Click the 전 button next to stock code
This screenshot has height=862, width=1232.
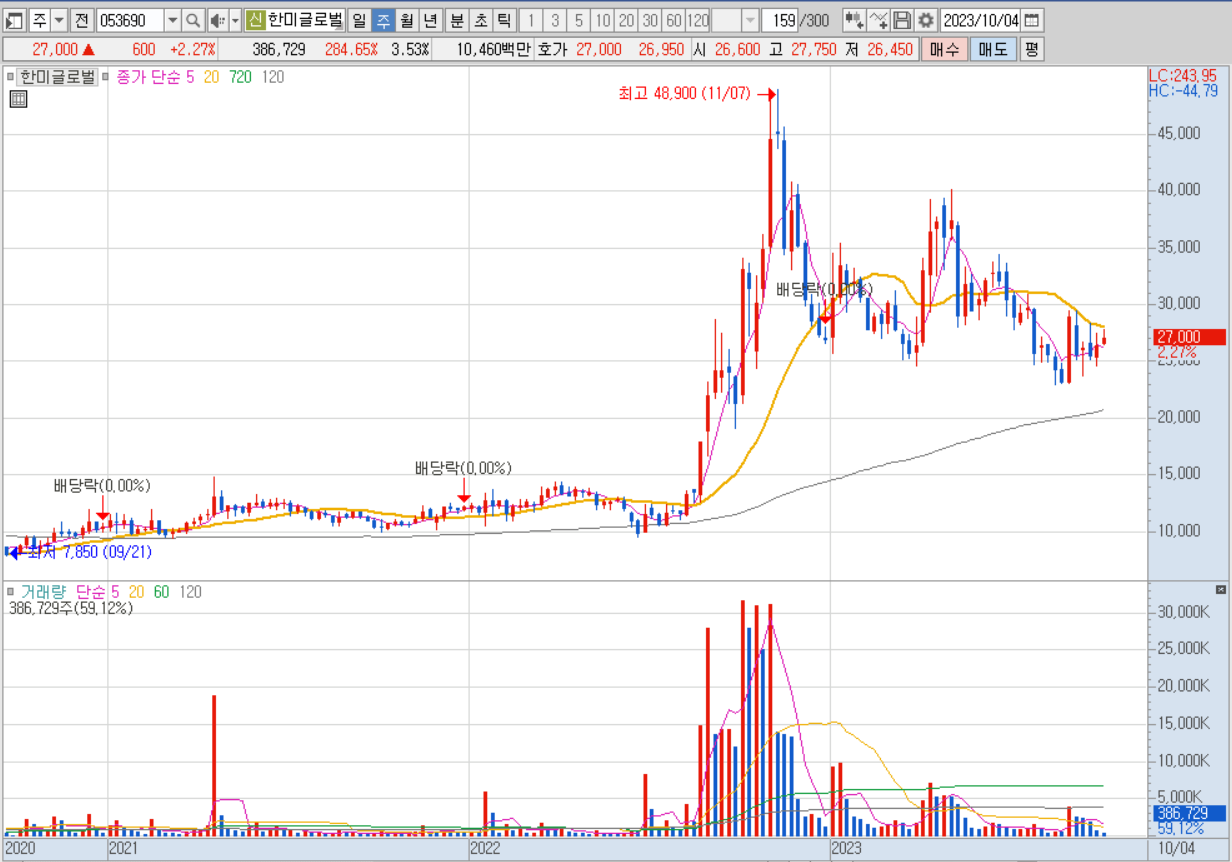(x=82, y=20)
